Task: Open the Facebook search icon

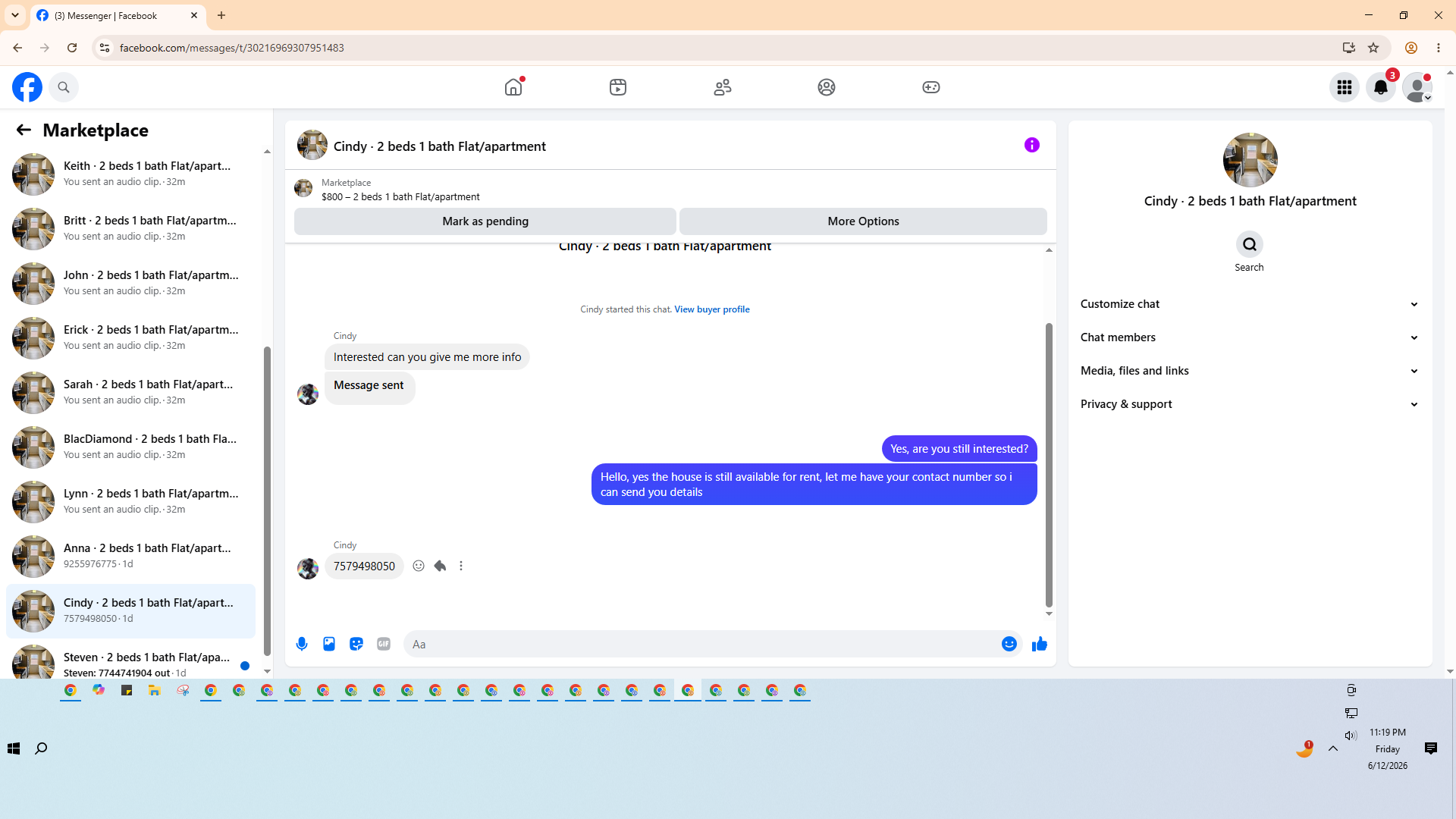Action: pyautogui.click(x=64, y=87)
